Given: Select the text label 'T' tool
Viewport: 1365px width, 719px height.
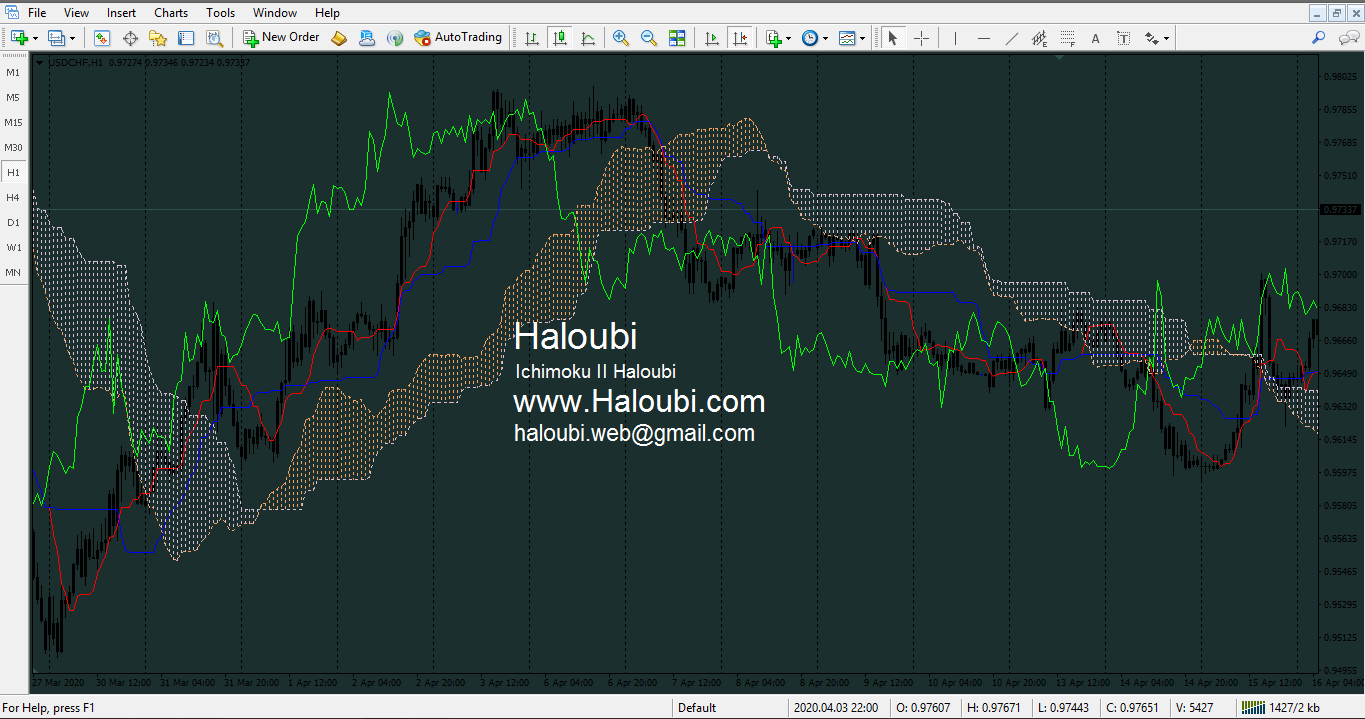Looking at the screenshot, I should (1124, 38).
